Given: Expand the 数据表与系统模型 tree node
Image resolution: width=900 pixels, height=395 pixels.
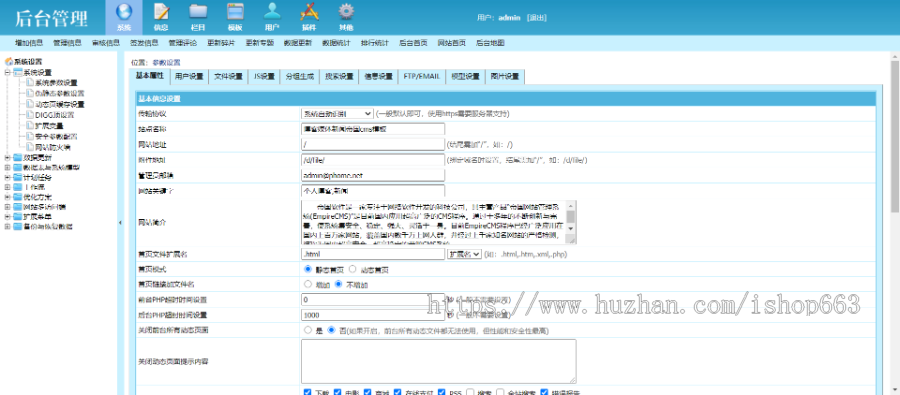Looking at the screenshot, I should 7,168.
